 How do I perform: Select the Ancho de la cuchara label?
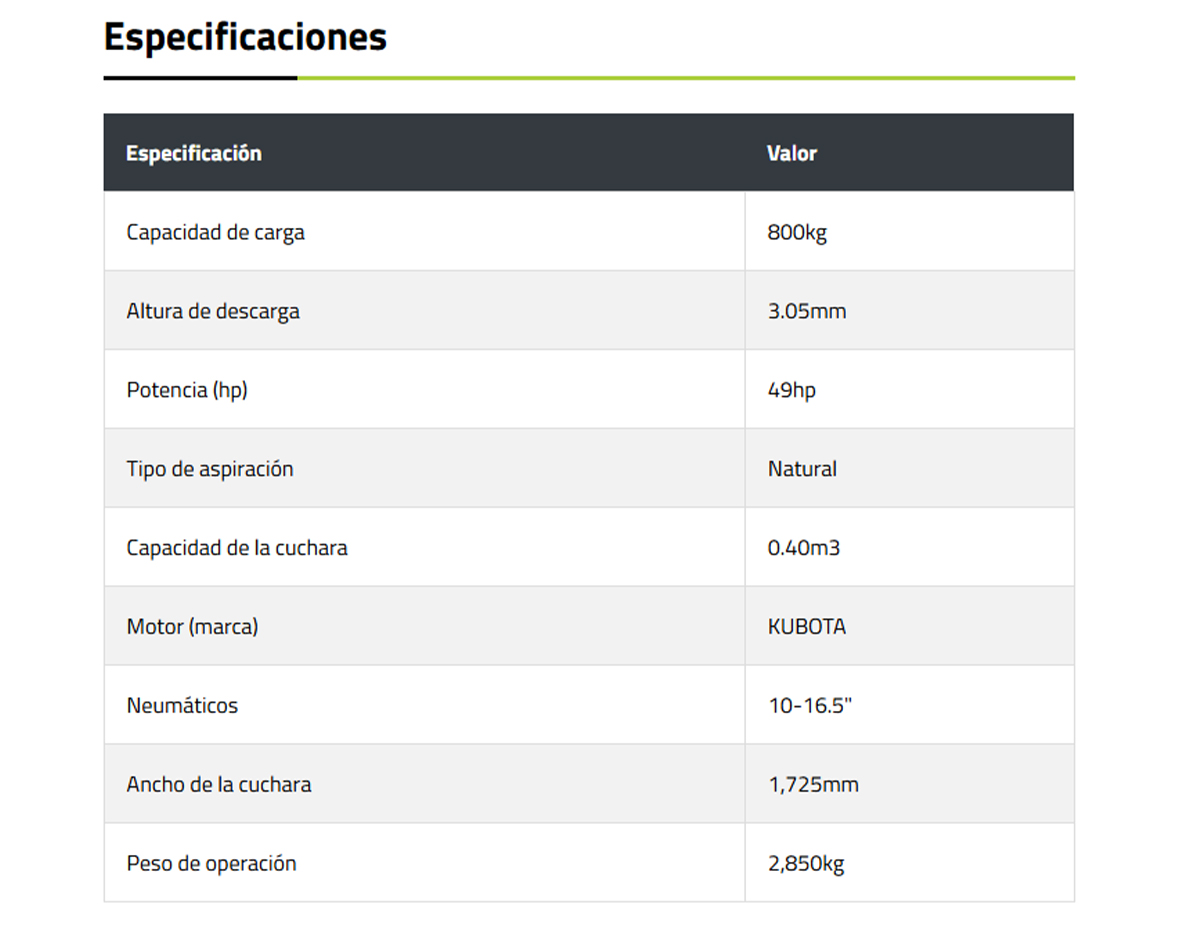coord(219,785)
